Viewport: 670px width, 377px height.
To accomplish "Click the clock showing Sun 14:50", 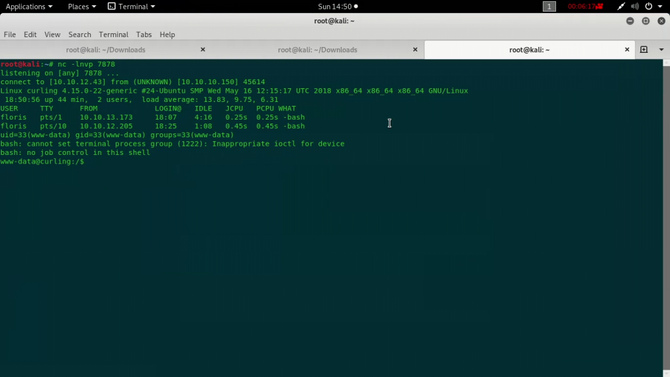I will point(338,6).
